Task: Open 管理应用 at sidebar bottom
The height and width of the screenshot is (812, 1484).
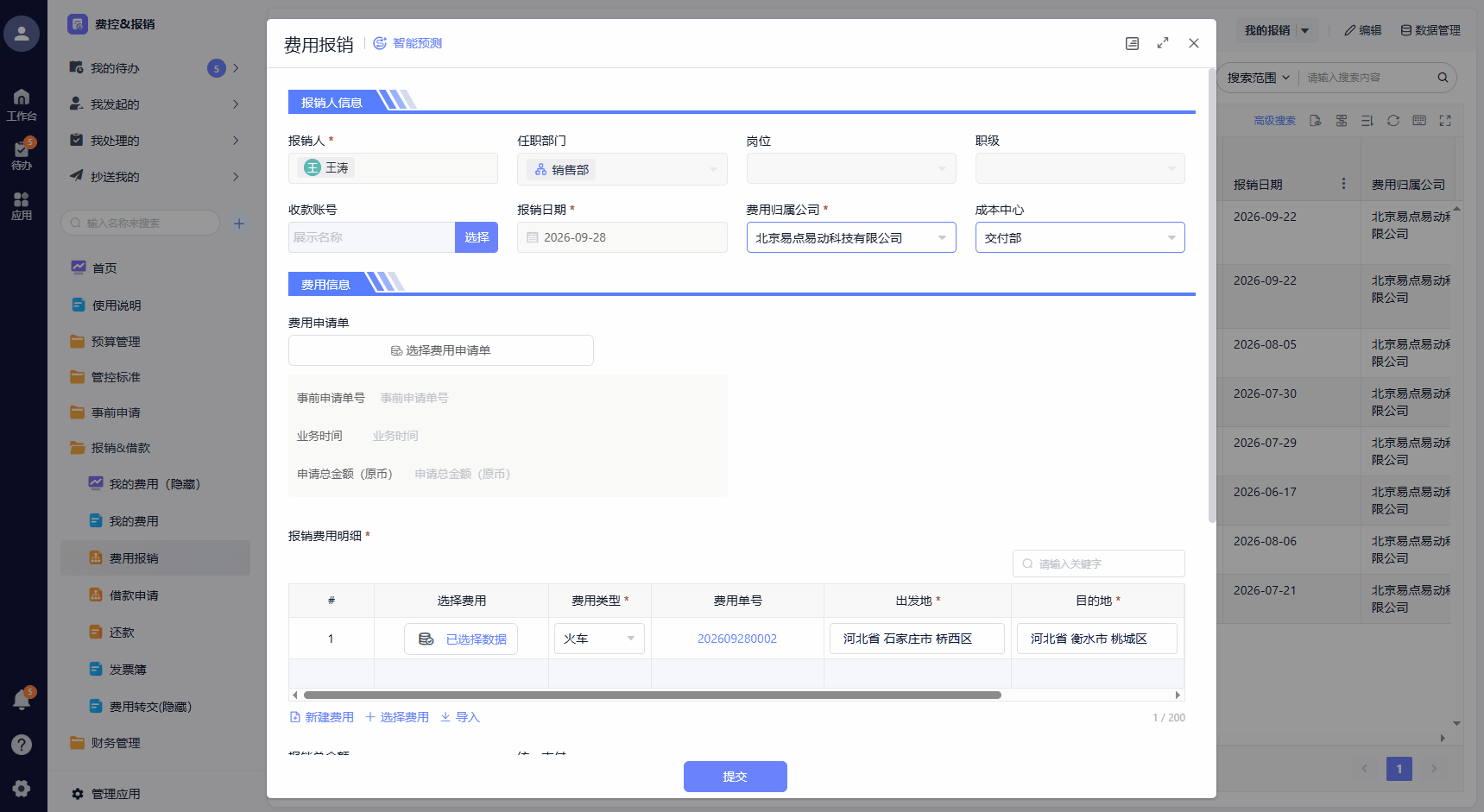Action: click(106, 794)
